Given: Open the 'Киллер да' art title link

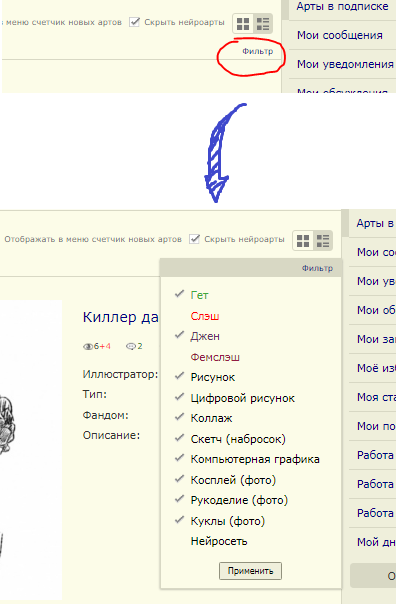Looking at the screenshot, I should 121,317.
